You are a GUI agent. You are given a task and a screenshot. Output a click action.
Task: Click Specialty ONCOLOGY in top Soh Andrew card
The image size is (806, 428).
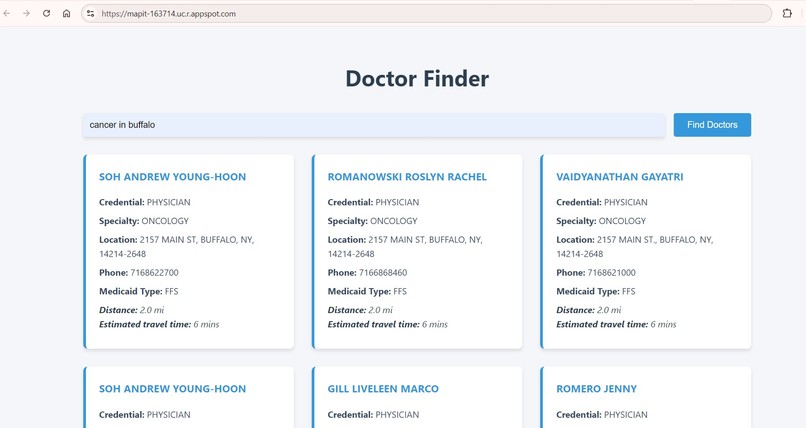pyautogui.click(x=144, y=221)
